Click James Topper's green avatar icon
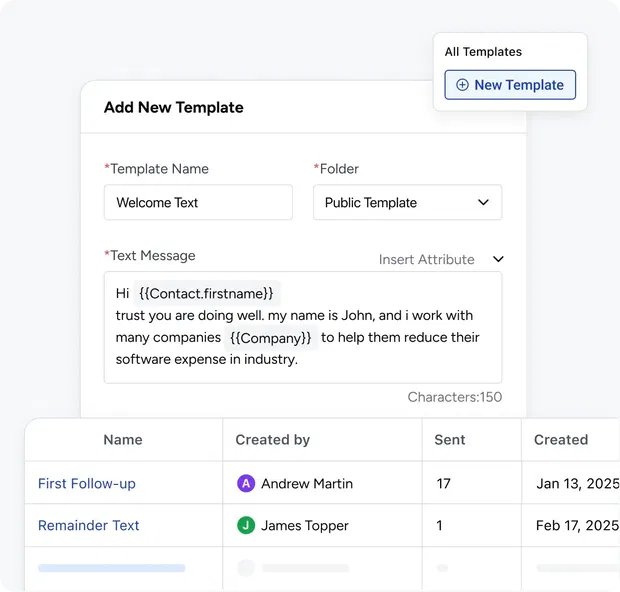The height and width of the screenshot is (592, 620). pos(246,525)
